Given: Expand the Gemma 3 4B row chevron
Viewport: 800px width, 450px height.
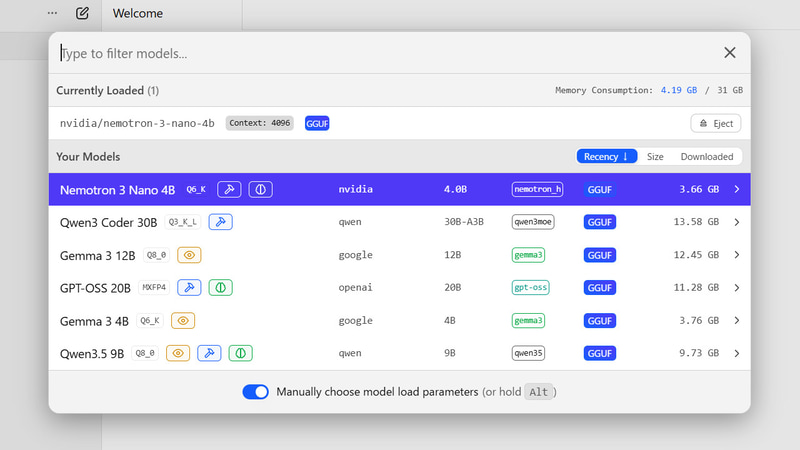Looking at the screenshot, I should tap(737, 320).
